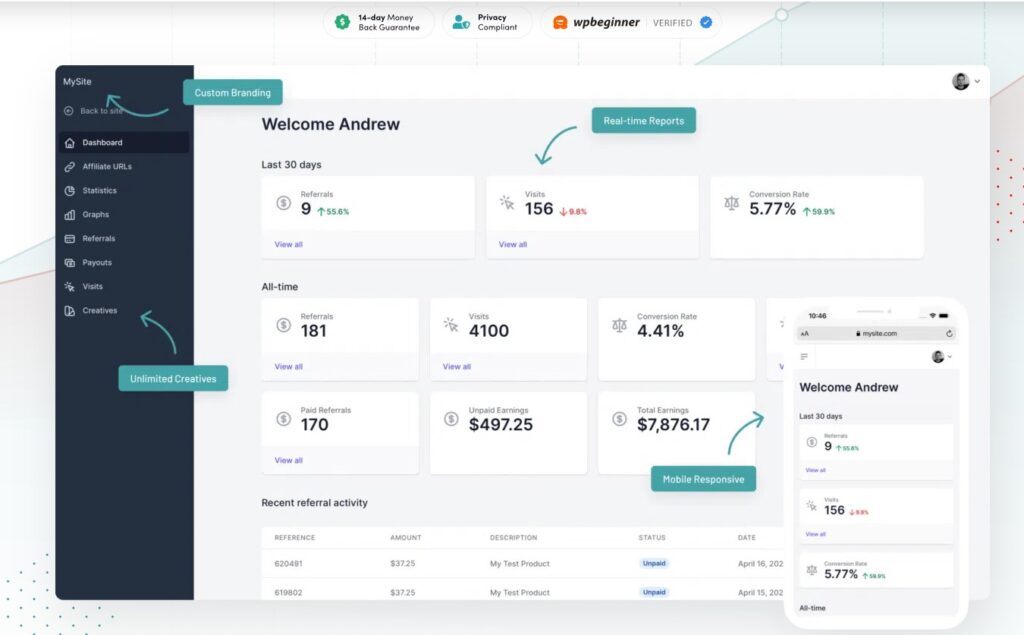
Task: Click the refresh icon in the mobile browser bar
Action: tap(949, 333)
